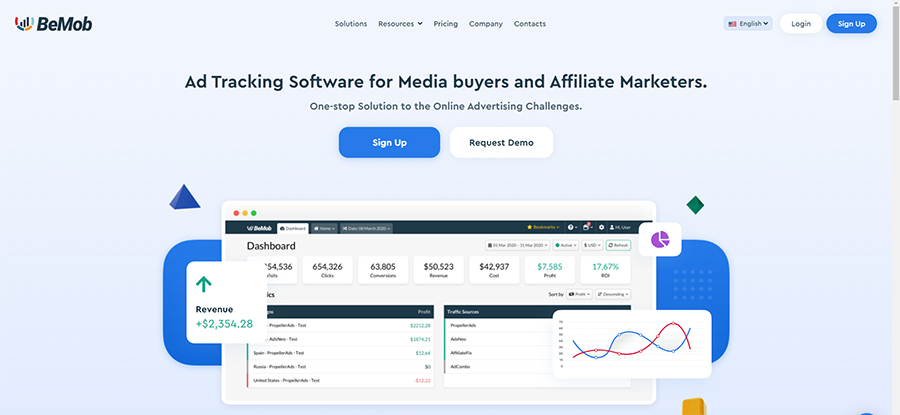900x415 pixels.
Task: Open the Contacts page
Action: point(530,24)
